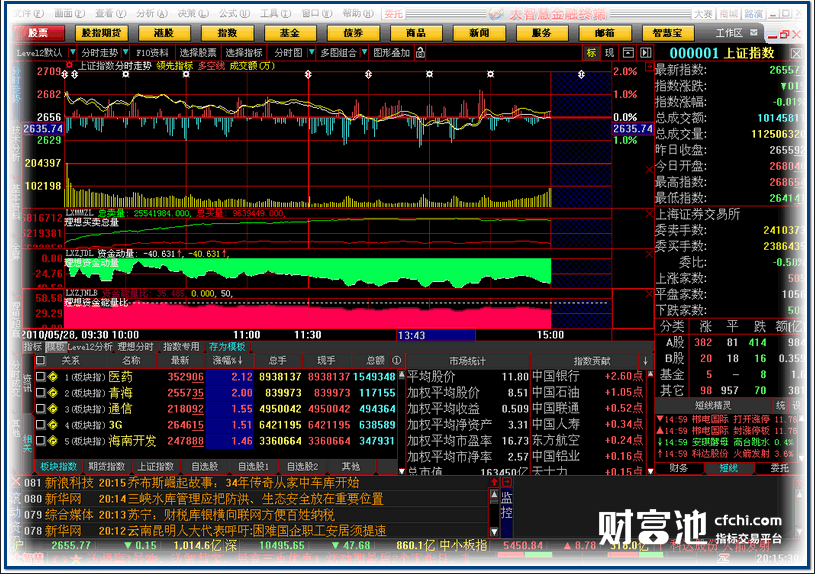Switch to the 期货指数 tab
Image resolution: width=815 pixels, height=574 pixels.
(x=107, y=467)
